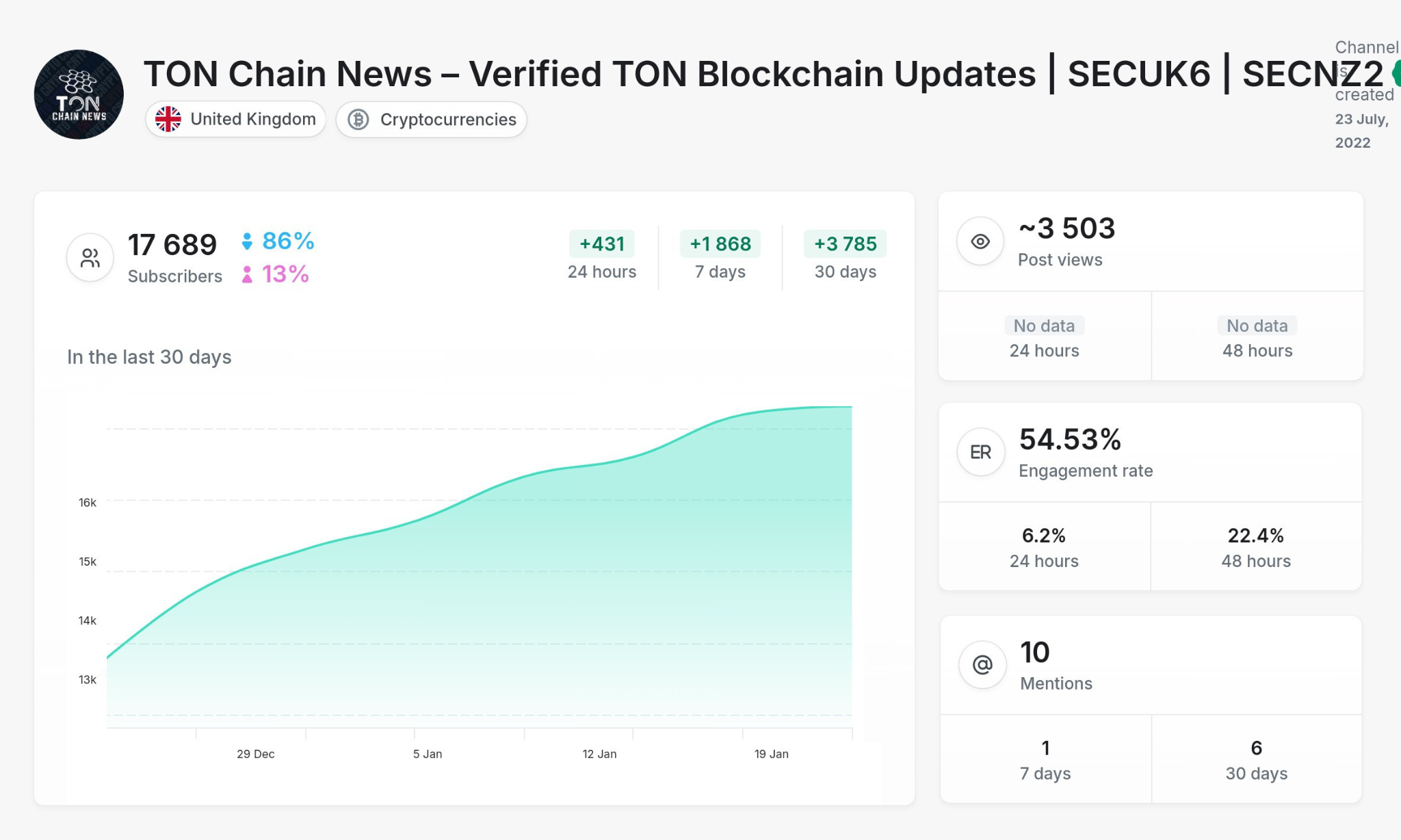
Task: Select the +3 785 30 days growth badge
Action: [x=845, y=244]
